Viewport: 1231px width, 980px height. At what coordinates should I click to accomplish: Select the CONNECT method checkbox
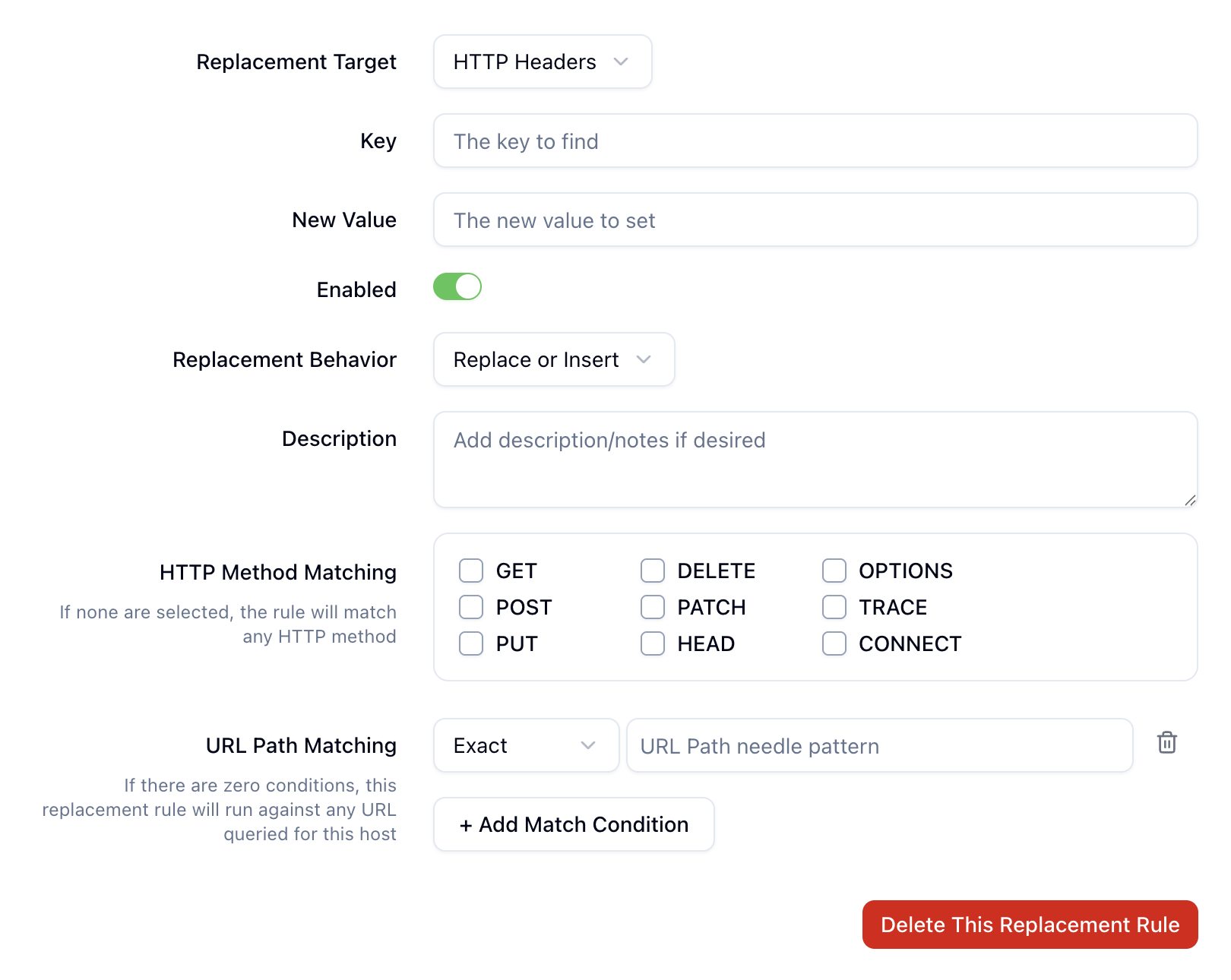tap(834, 643)
